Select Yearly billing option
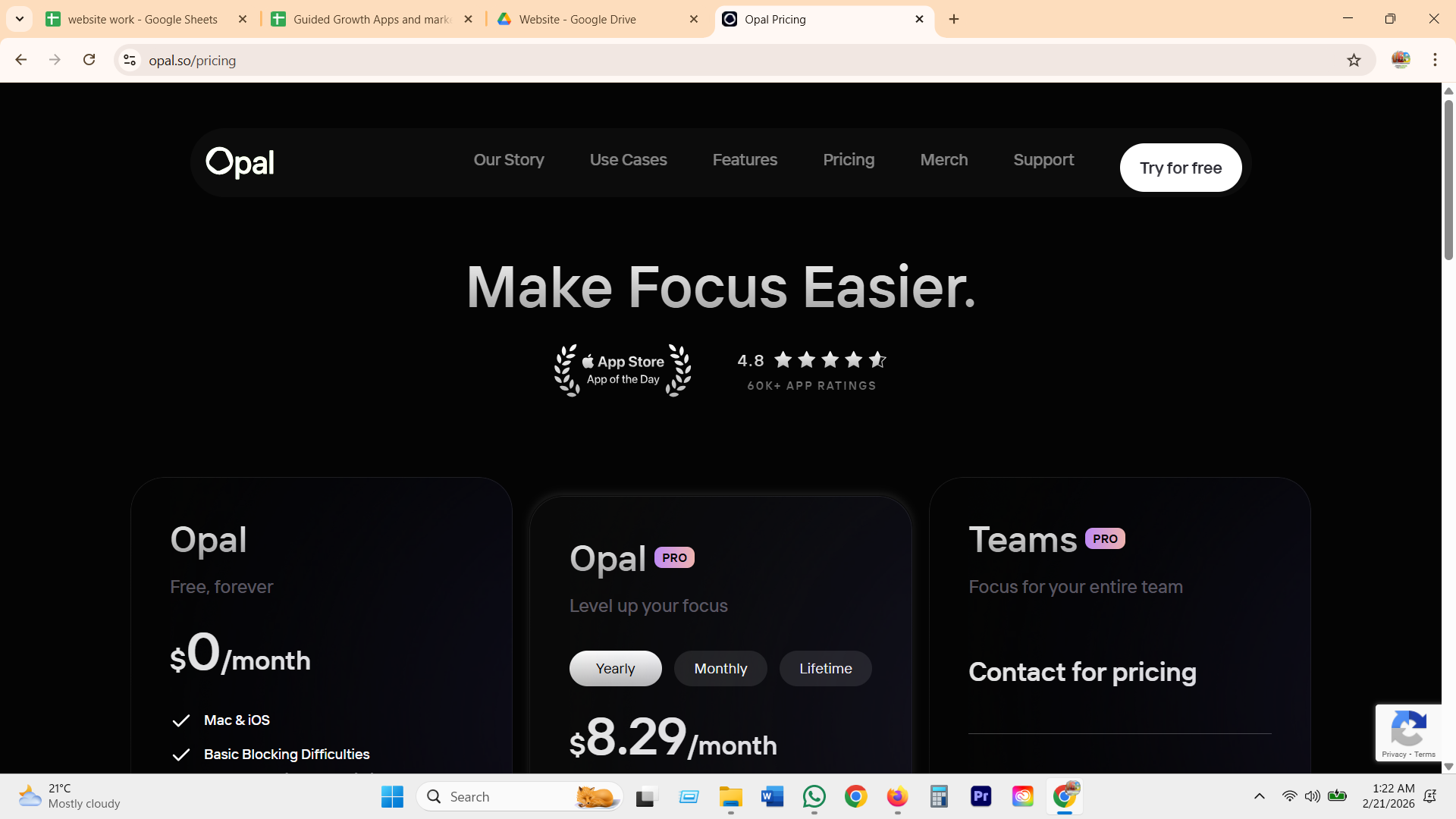 click(x=615, y=668)
